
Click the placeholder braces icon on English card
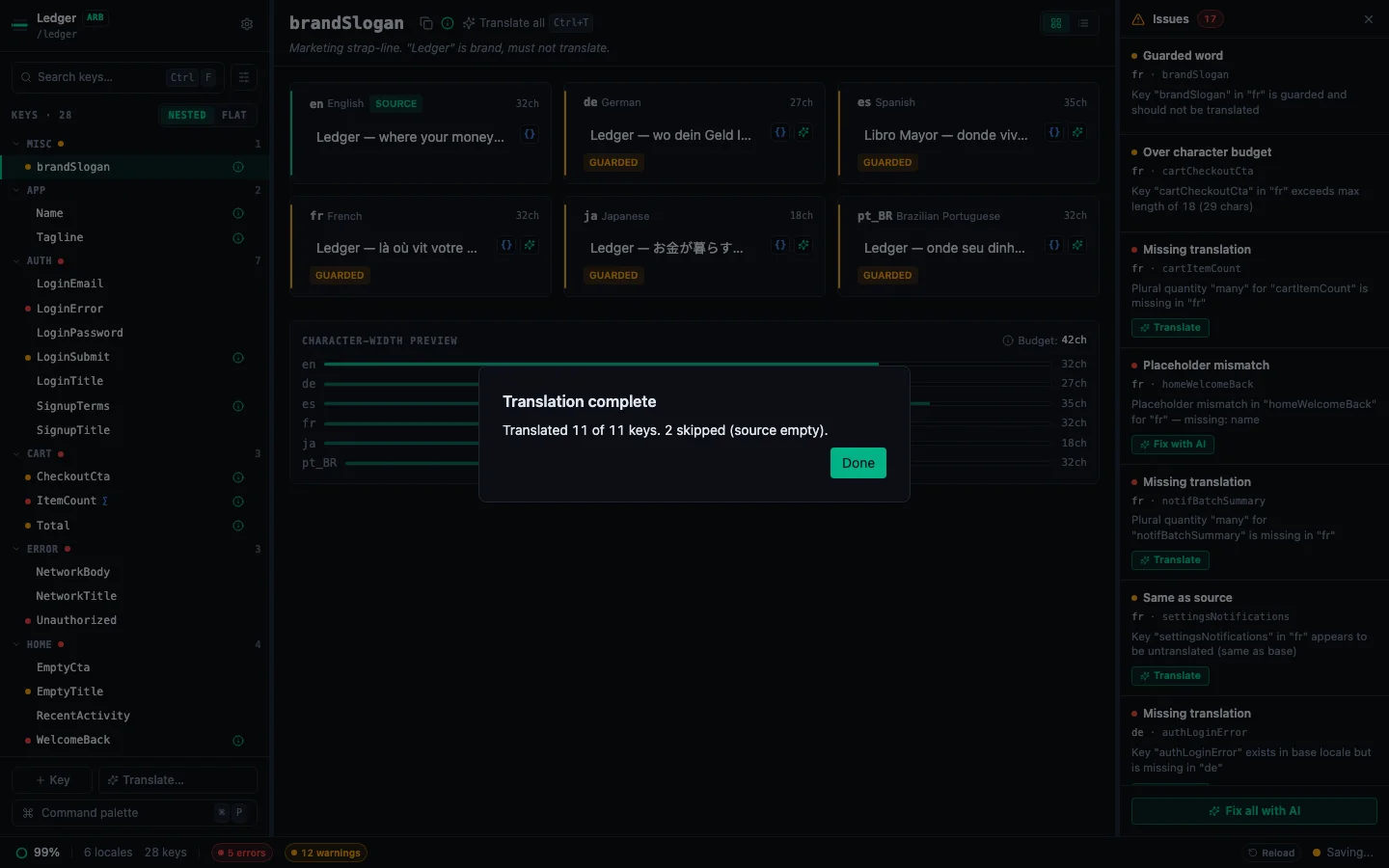[x=530, y=134]
